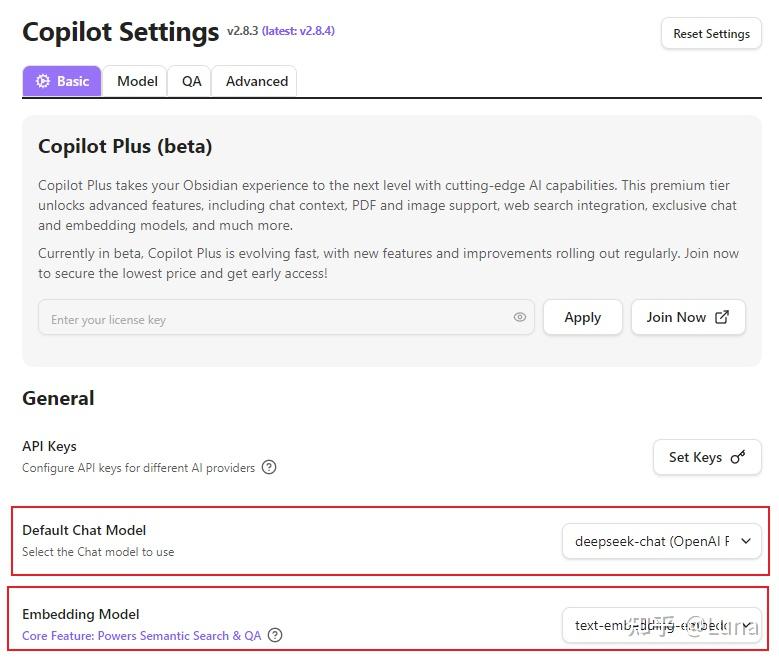Click the help icon beside API Keys description
The height and width of the screenshot is (658, 779).
click(269, 467)
